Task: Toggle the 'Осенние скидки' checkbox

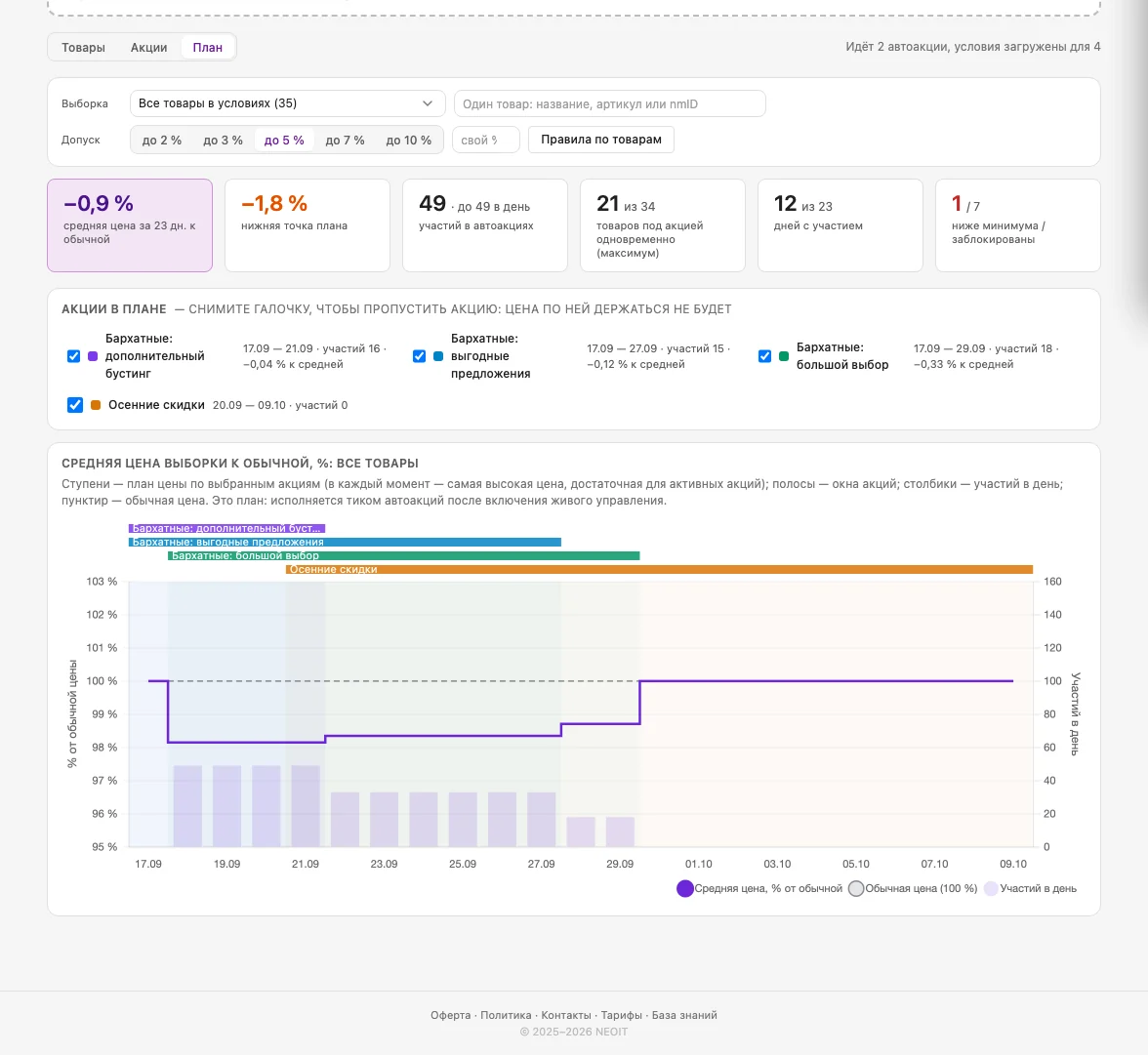Action: [74, 405]
